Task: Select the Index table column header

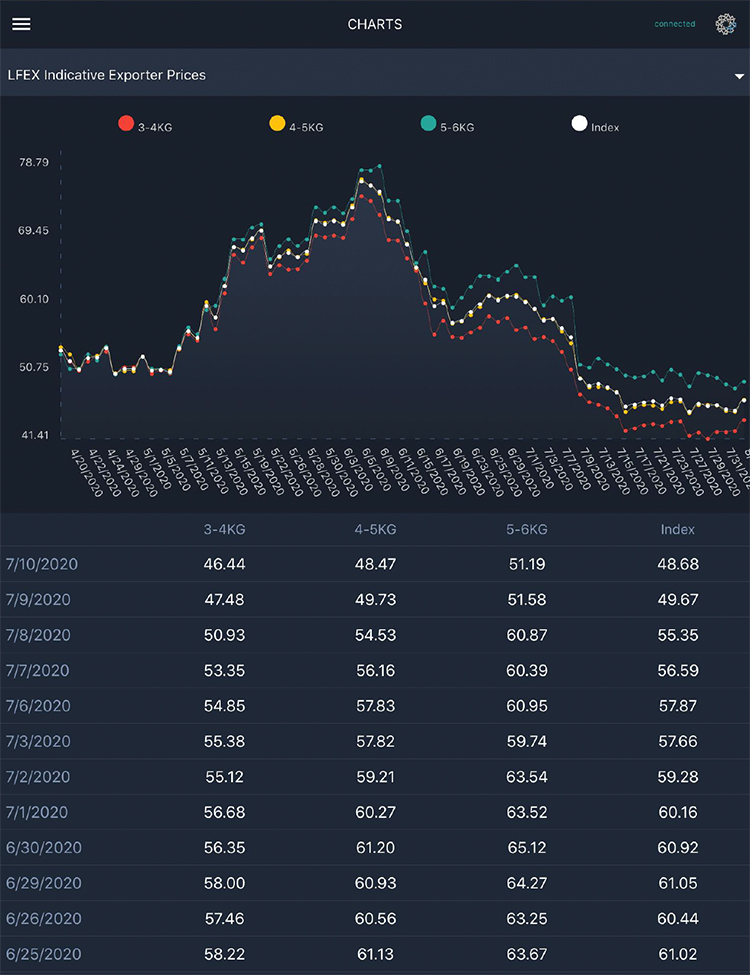Action: (677, 530)
